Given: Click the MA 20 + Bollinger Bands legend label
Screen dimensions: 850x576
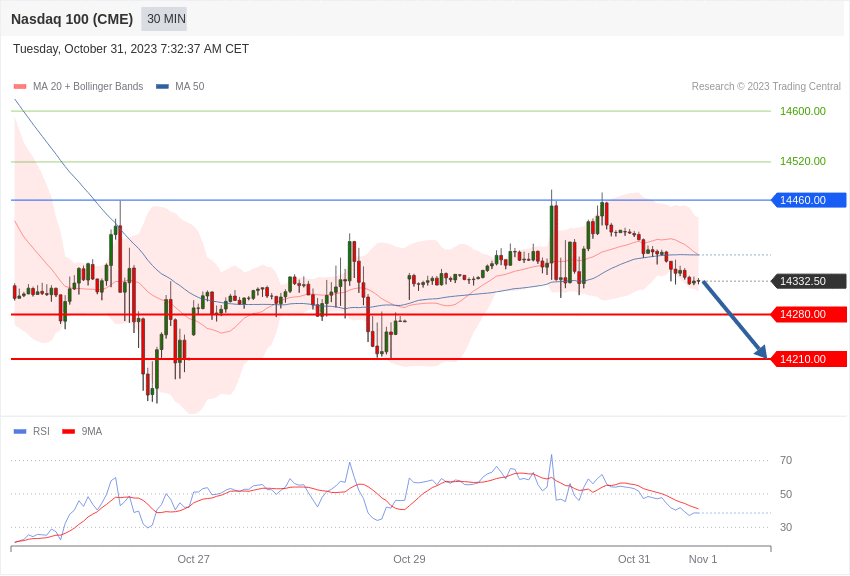Looking at the screenshot, I should tap(88, 87).
